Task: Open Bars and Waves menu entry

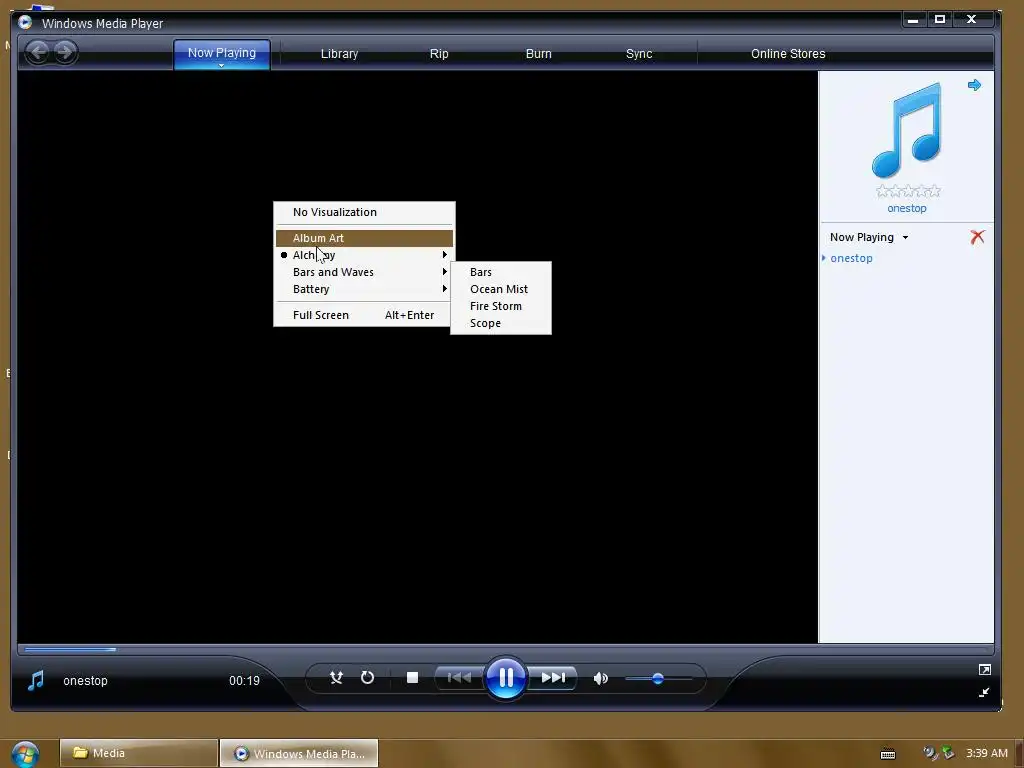Action: [364, 272]
